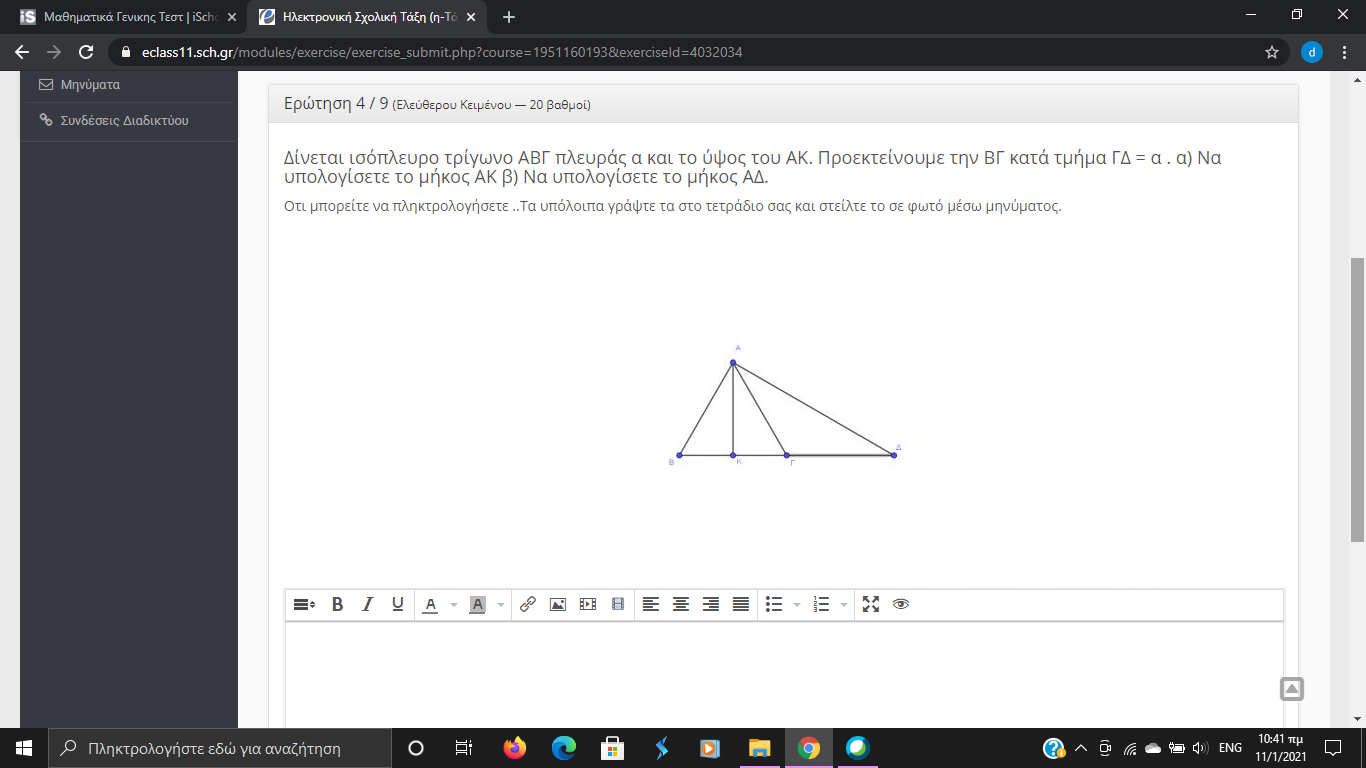Viewport: 1366px width, 768px height.
Task: Reload the page
Action: coord(86,52)
